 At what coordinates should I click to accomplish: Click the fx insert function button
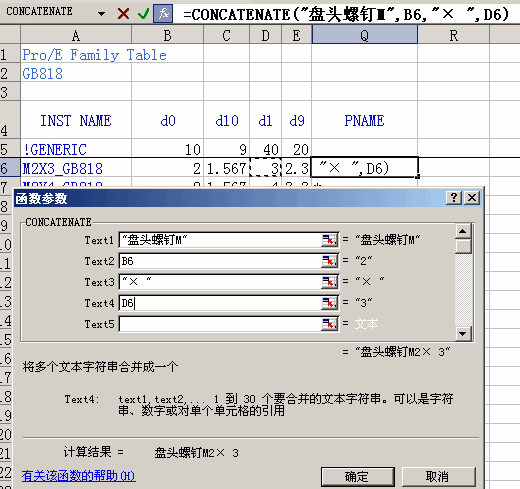point(163,14)
